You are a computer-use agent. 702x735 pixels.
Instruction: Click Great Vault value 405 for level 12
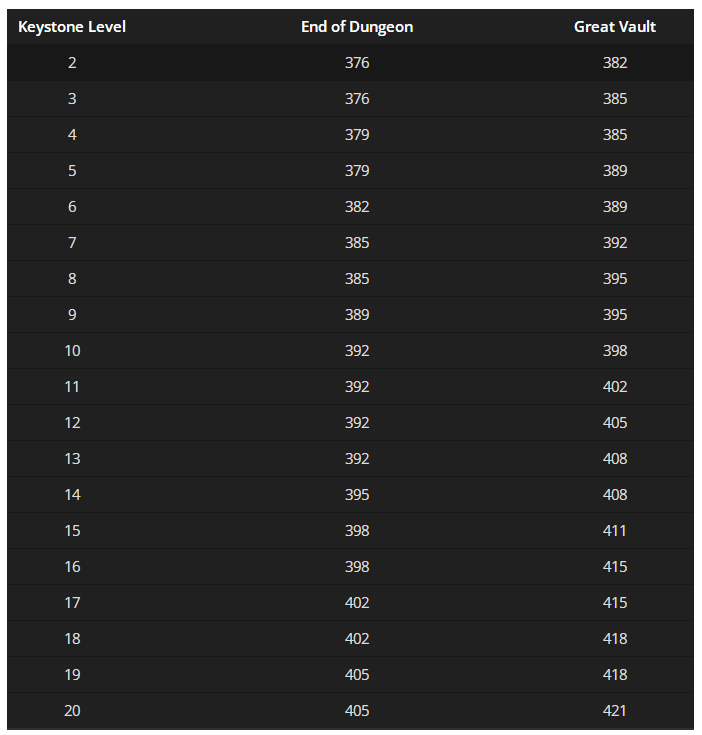[614, 423]
